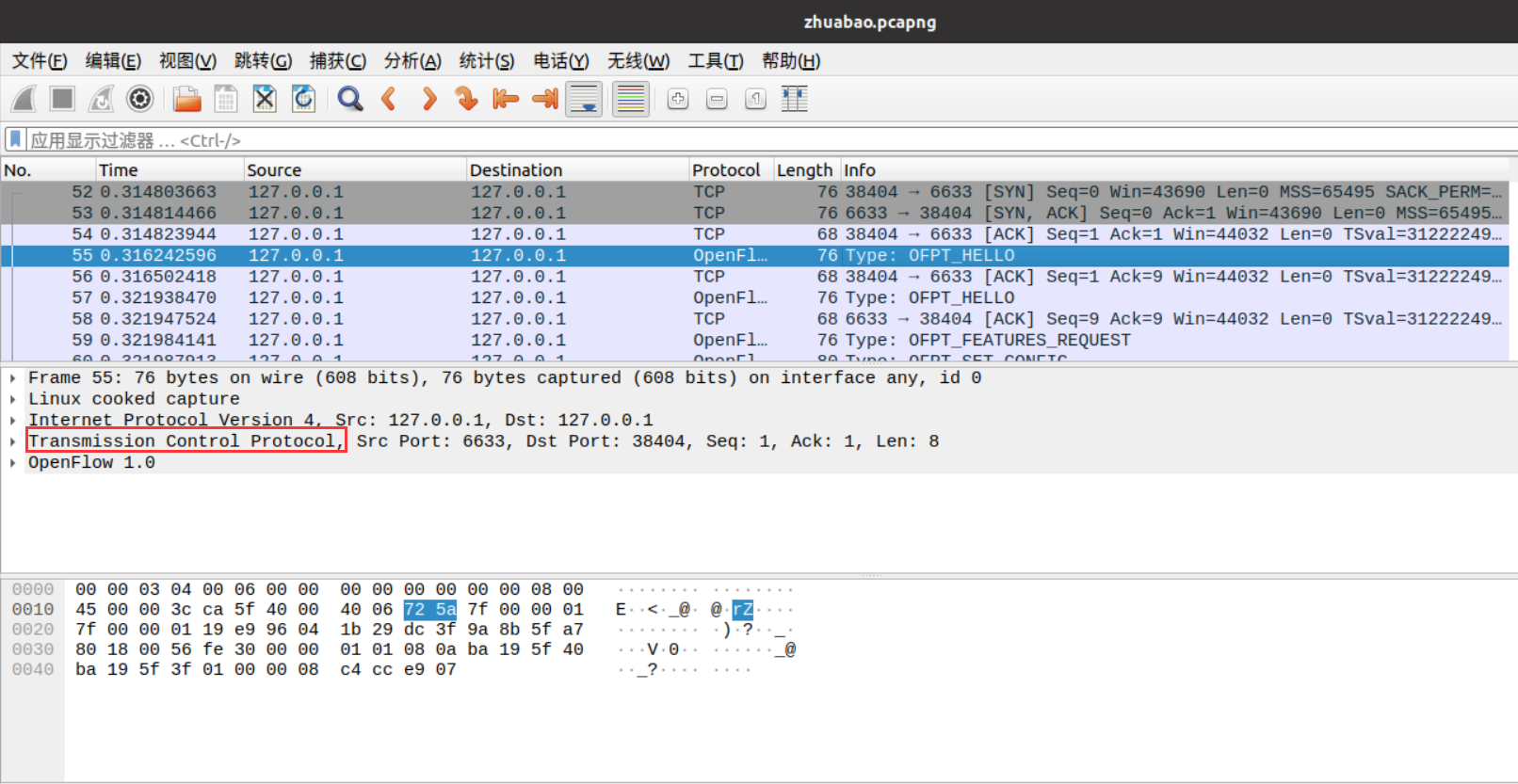Sort packets by the Destination column
Viewport: 1518px width, 784px height.
click(x=578, y=170)
